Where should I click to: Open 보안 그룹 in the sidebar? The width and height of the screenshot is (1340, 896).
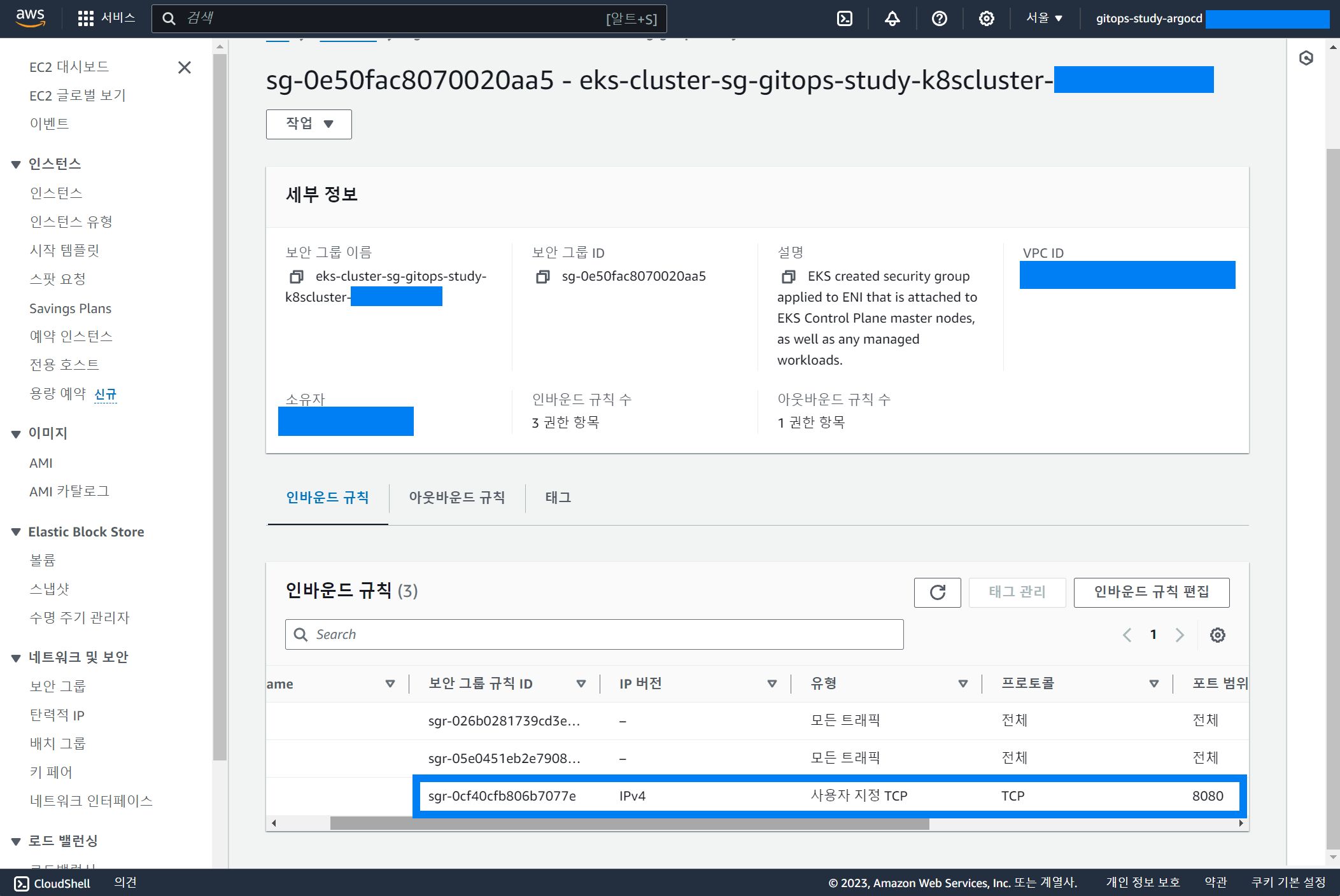pos(57,686)
